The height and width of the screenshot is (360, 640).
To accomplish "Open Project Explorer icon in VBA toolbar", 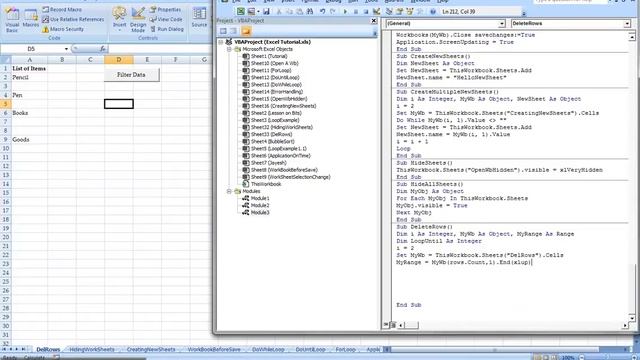I will click(389, 11).
